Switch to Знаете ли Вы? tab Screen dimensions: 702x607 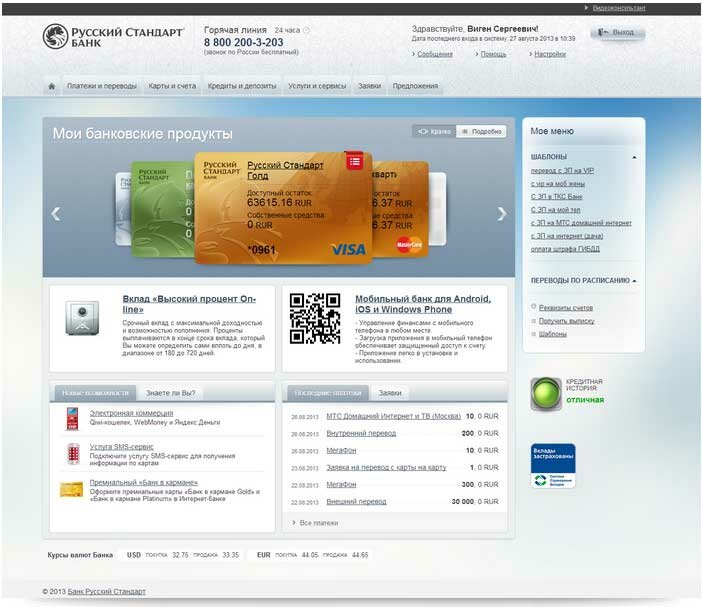tap(171, 393)
